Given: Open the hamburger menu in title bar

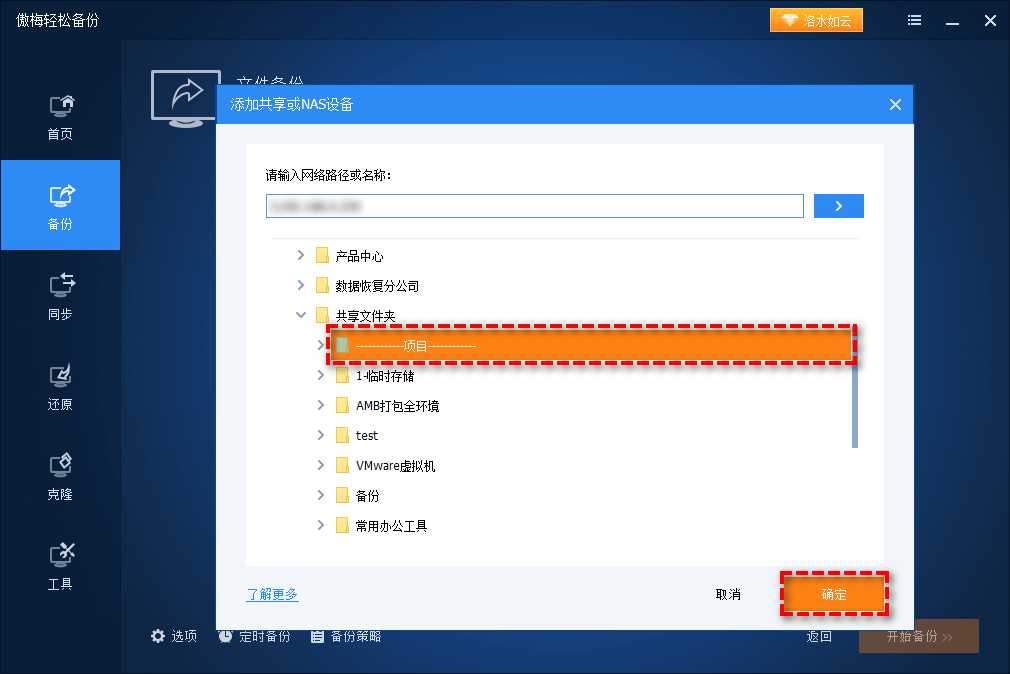Looking at the screenshot, I should click(914, 20).
